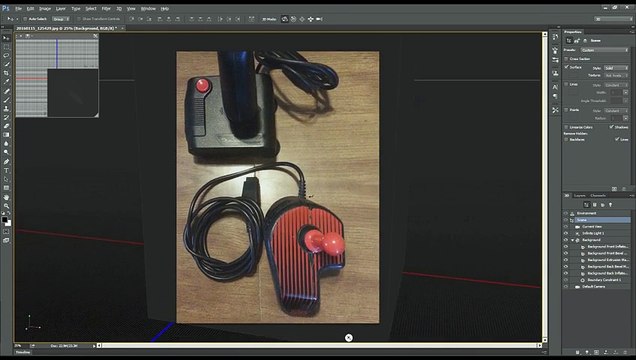Select the Zoom tool
Screen dimensions: 636x360
6,206
